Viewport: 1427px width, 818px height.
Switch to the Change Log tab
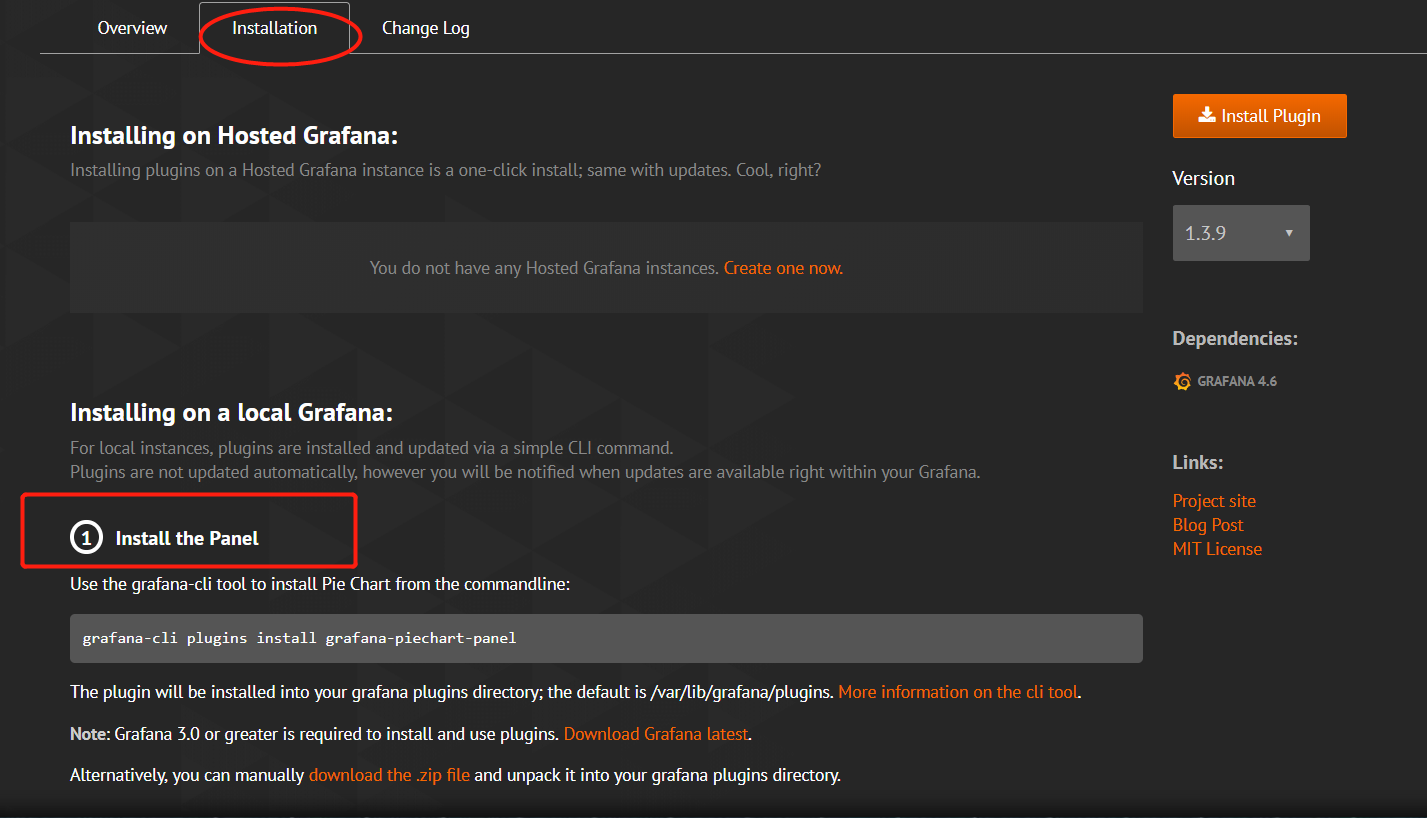coord(425,28)
